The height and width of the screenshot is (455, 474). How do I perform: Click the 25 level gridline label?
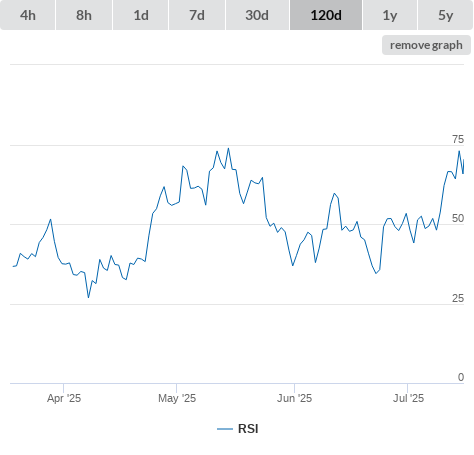click(458, 298)
